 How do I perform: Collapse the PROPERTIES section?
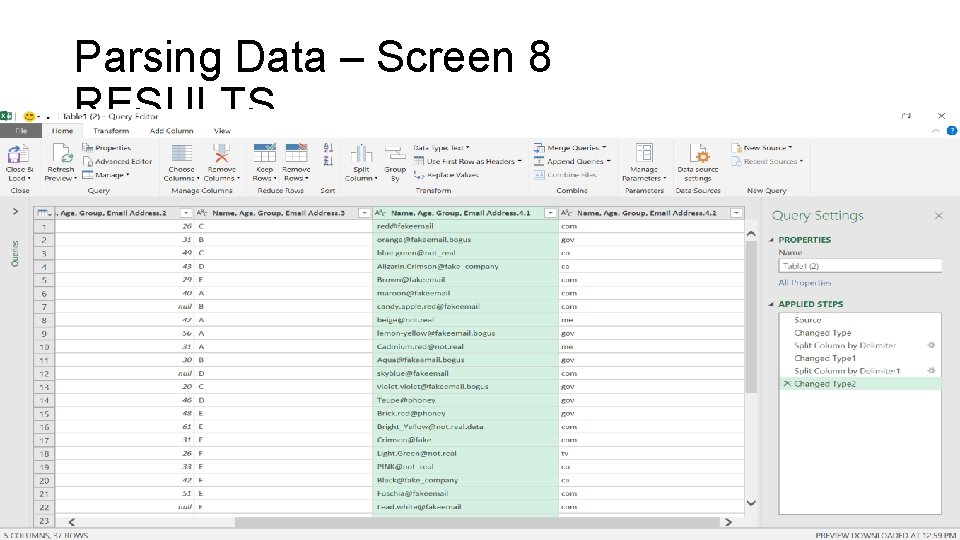(771, 240)
